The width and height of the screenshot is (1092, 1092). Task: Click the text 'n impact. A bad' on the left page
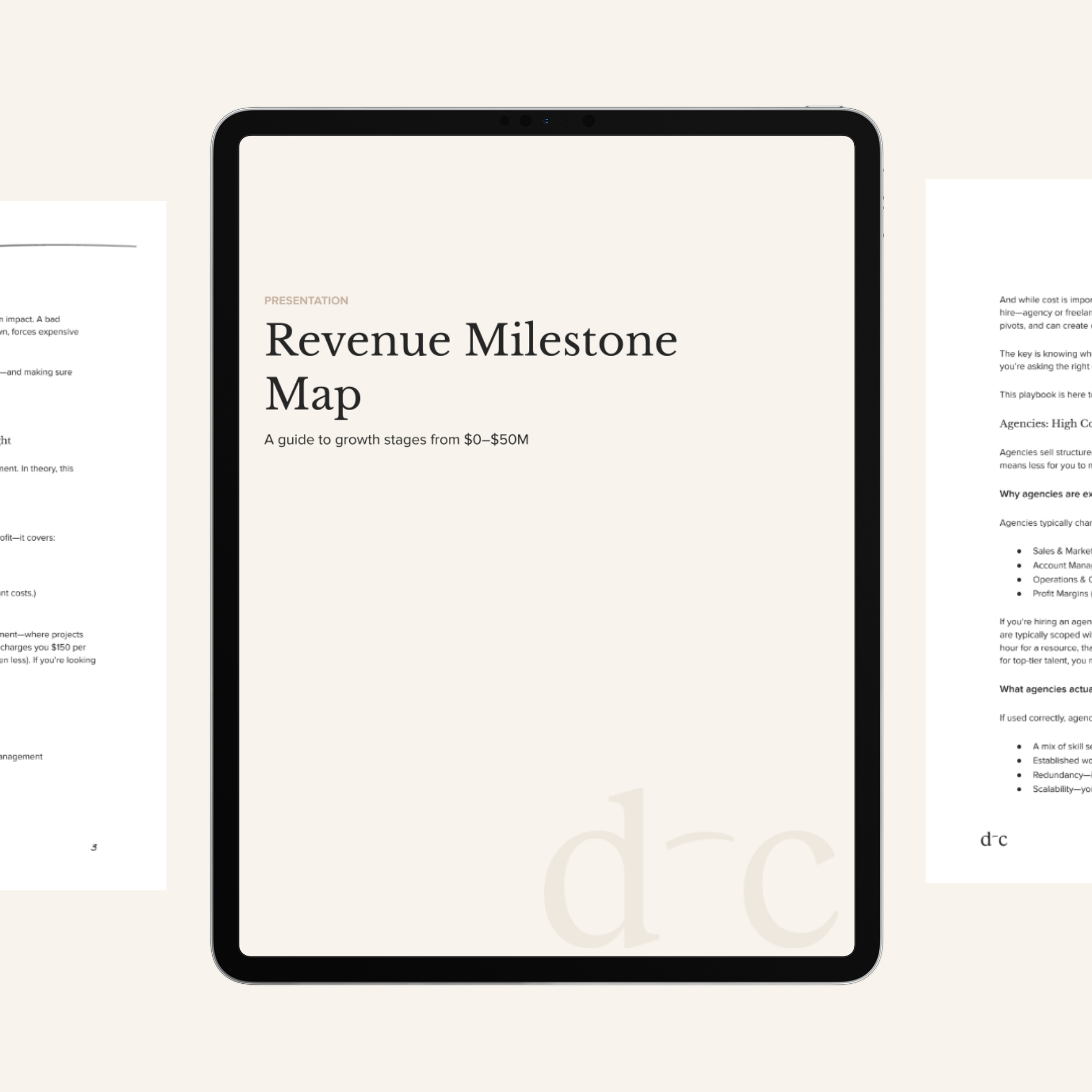pyautogui.click(x=30, y=319)
